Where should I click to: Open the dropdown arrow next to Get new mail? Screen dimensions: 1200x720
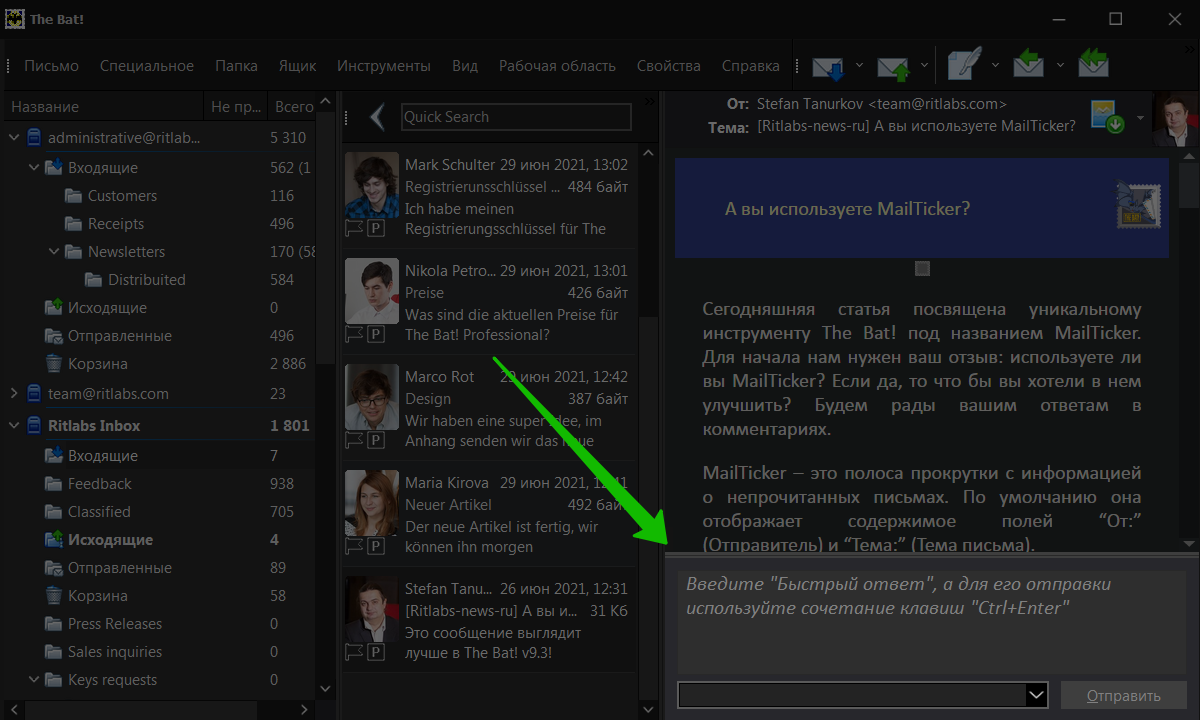(x=859, y=66)
